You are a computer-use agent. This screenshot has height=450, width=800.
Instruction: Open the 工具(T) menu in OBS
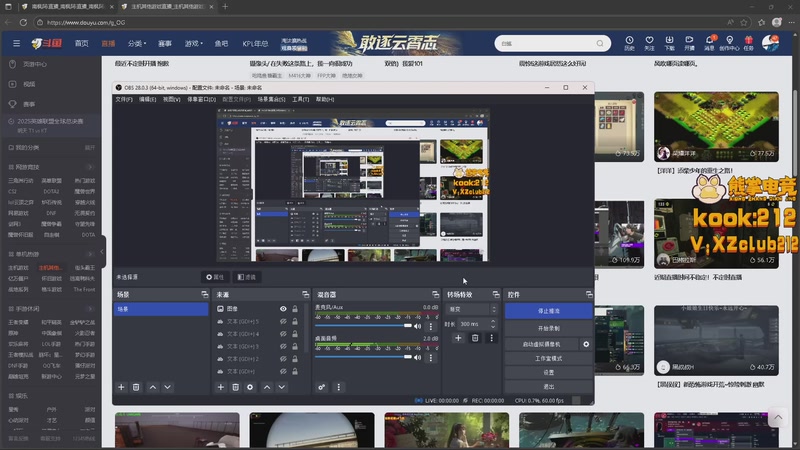[301, 99]
